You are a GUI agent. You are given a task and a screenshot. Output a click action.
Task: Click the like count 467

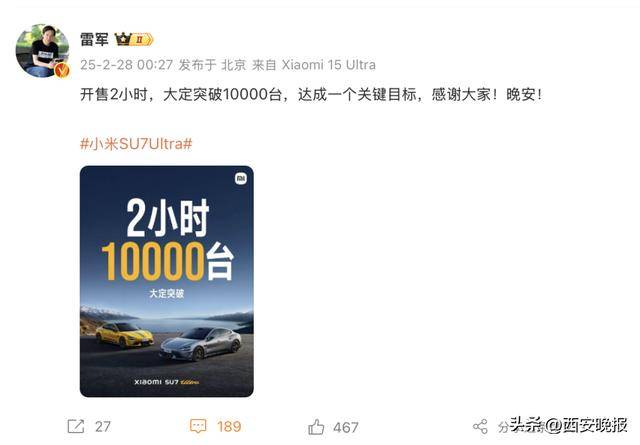(346, 427)
